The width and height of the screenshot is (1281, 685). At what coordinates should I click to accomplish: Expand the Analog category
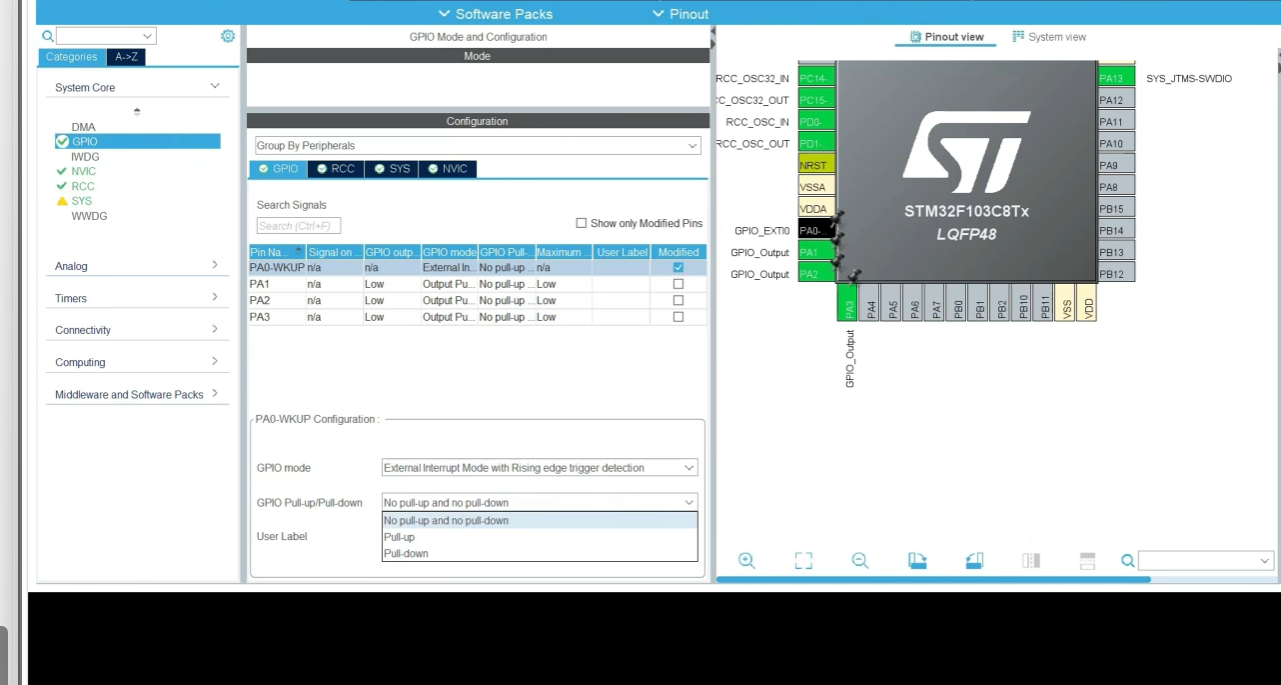tap(214, 265)
